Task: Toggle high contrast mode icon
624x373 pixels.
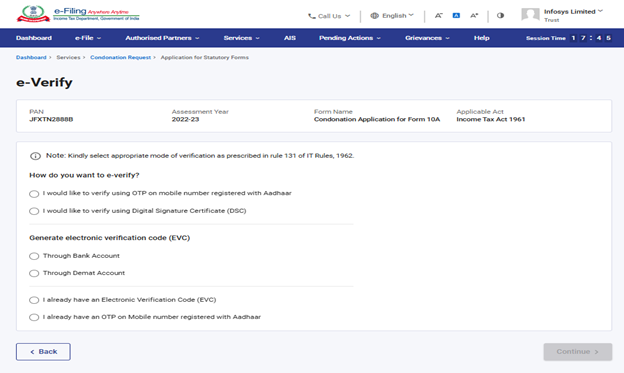Action: click(x=500, y=16)
